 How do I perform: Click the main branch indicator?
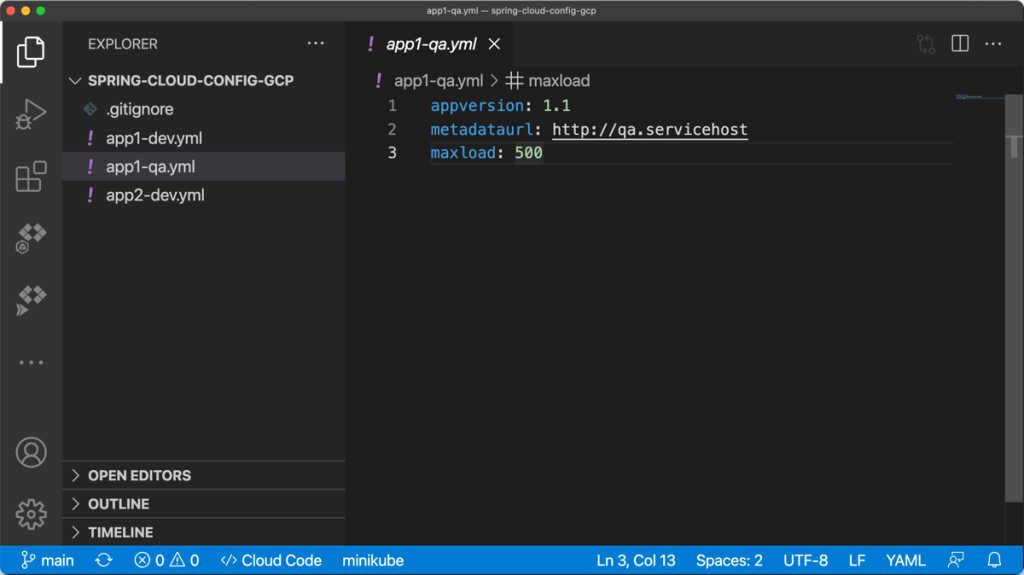click(48, 560)
